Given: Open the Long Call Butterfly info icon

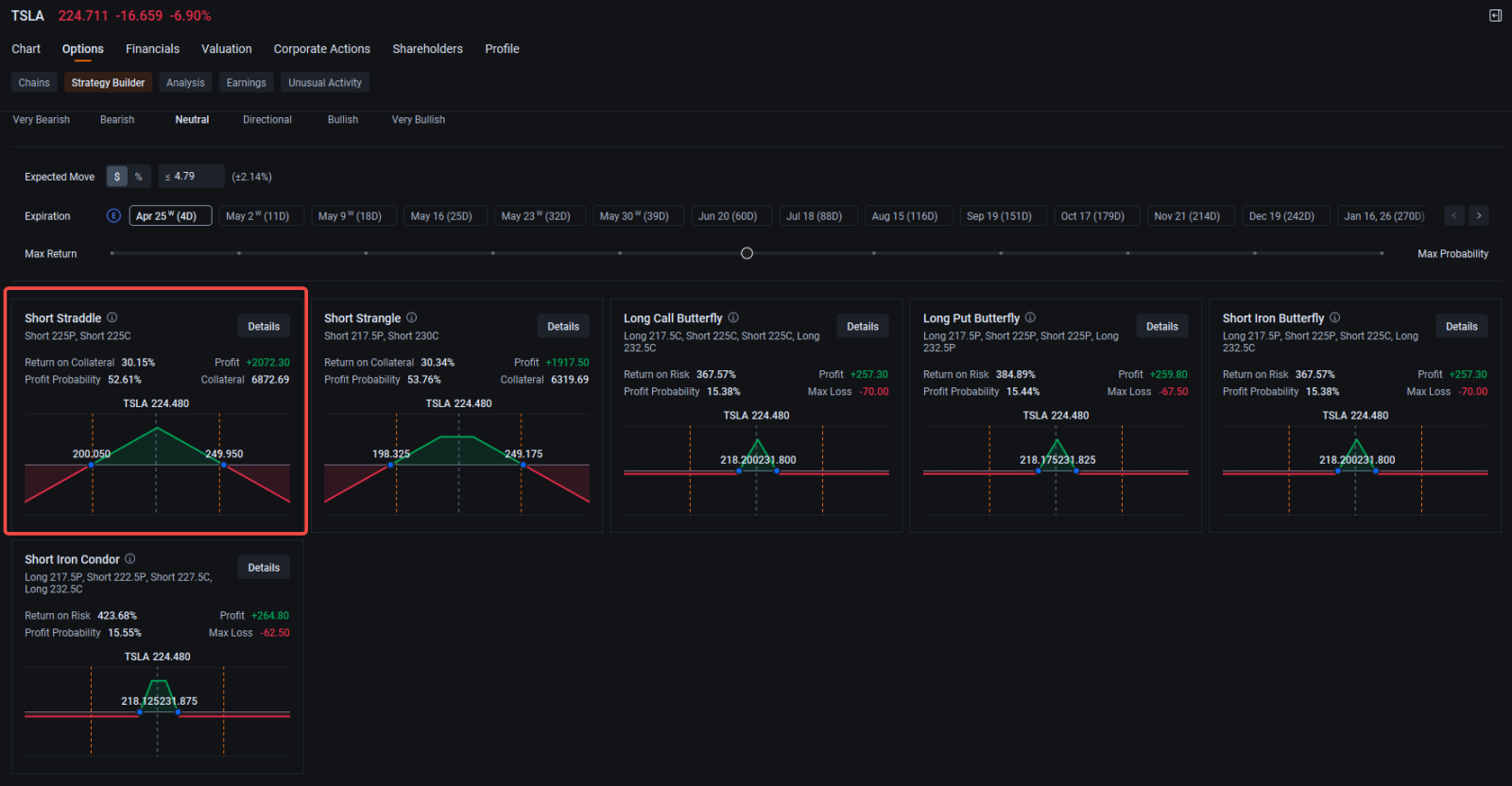Looking at the screenshot, I should (733, 317).
